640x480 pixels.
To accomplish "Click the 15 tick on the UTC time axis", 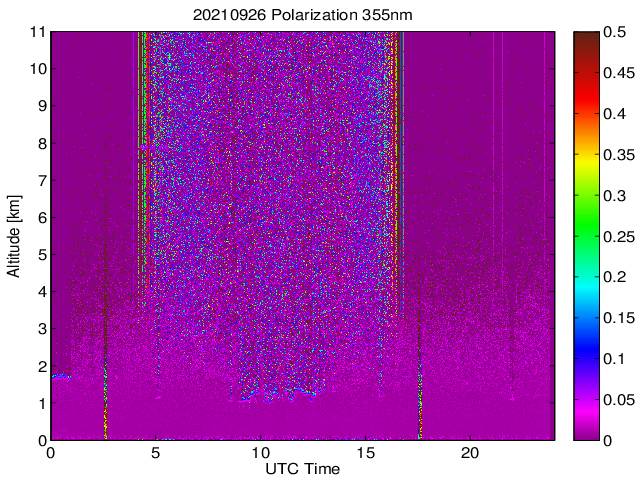I will [x=365, y=453].
